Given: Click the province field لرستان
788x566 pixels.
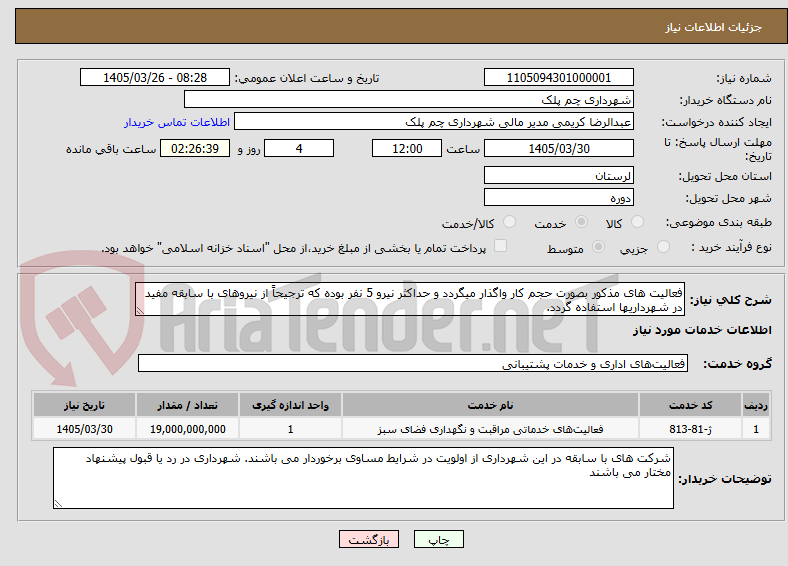Looking at the screenshot, I should click(x=558, y=175).
